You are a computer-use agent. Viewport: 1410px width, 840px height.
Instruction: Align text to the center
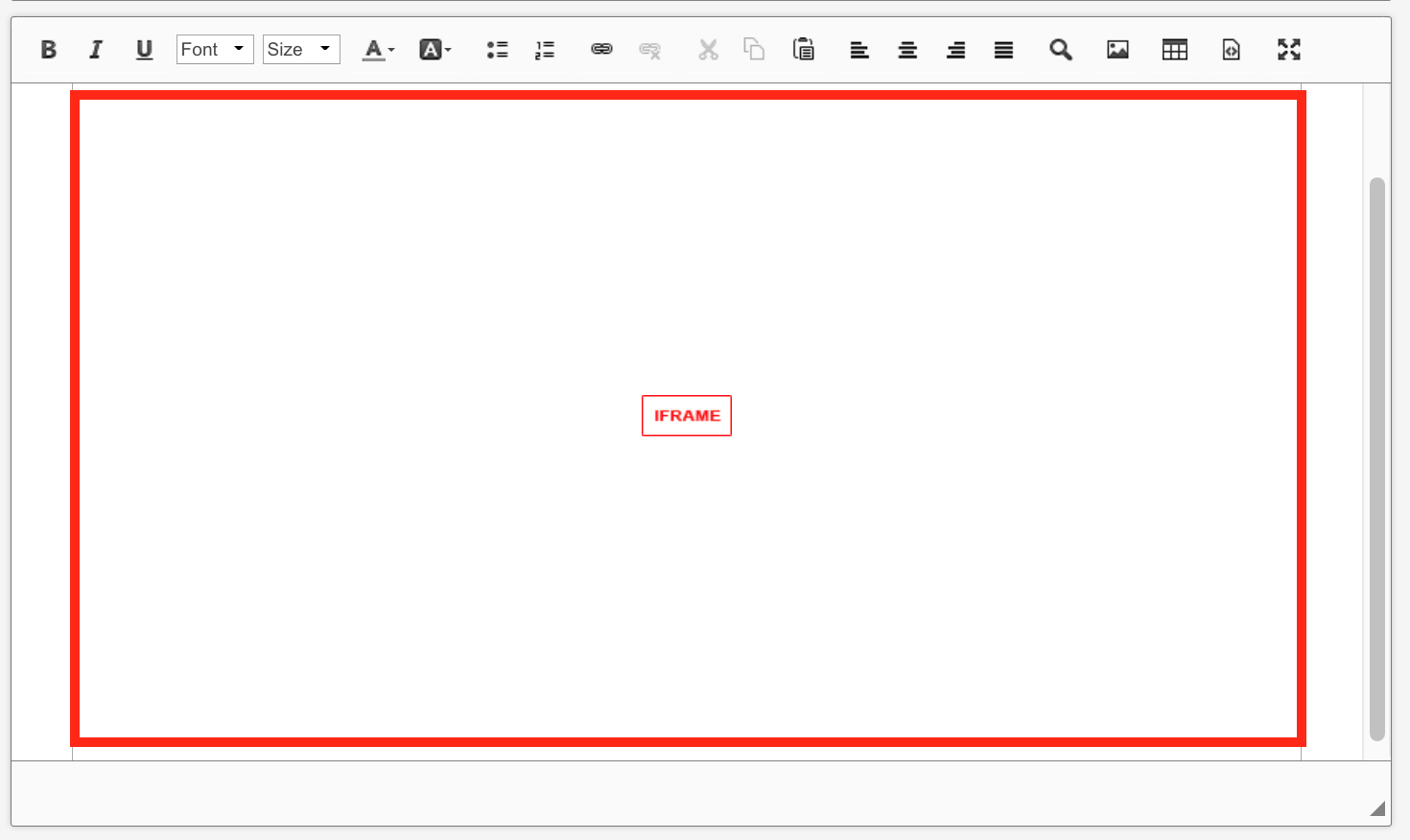point(907,49)
